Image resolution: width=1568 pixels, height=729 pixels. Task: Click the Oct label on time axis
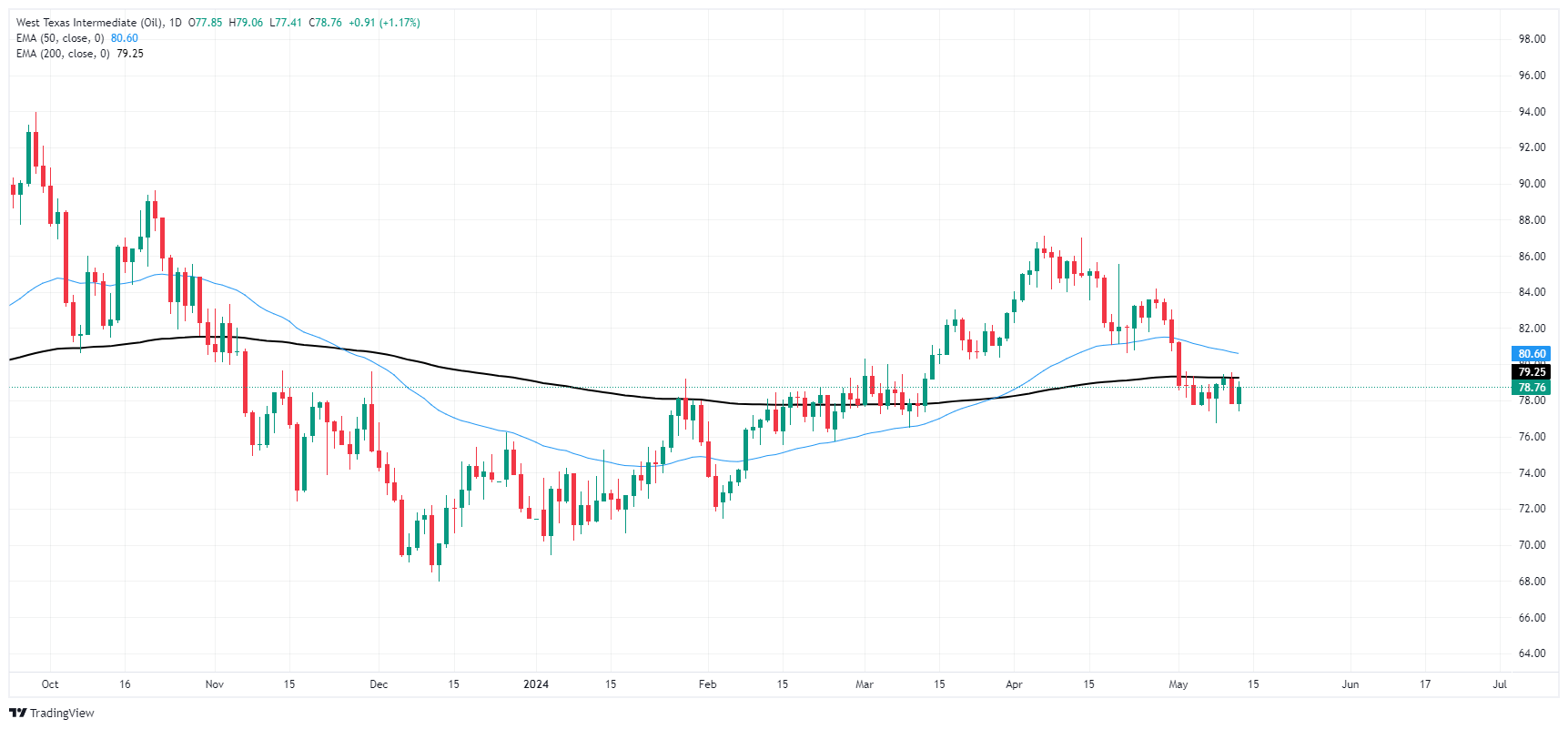tap(50, 684)
